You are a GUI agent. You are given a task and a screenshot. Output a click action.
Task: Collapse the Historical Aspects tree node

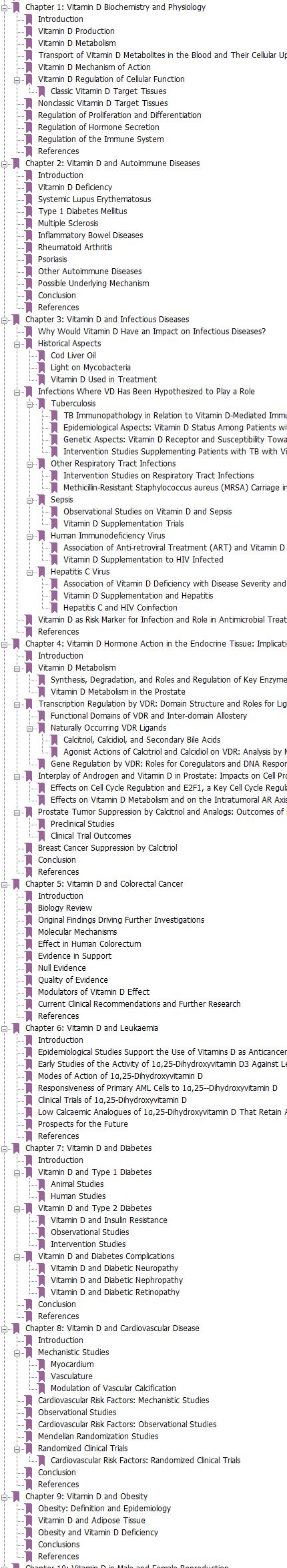18,344
